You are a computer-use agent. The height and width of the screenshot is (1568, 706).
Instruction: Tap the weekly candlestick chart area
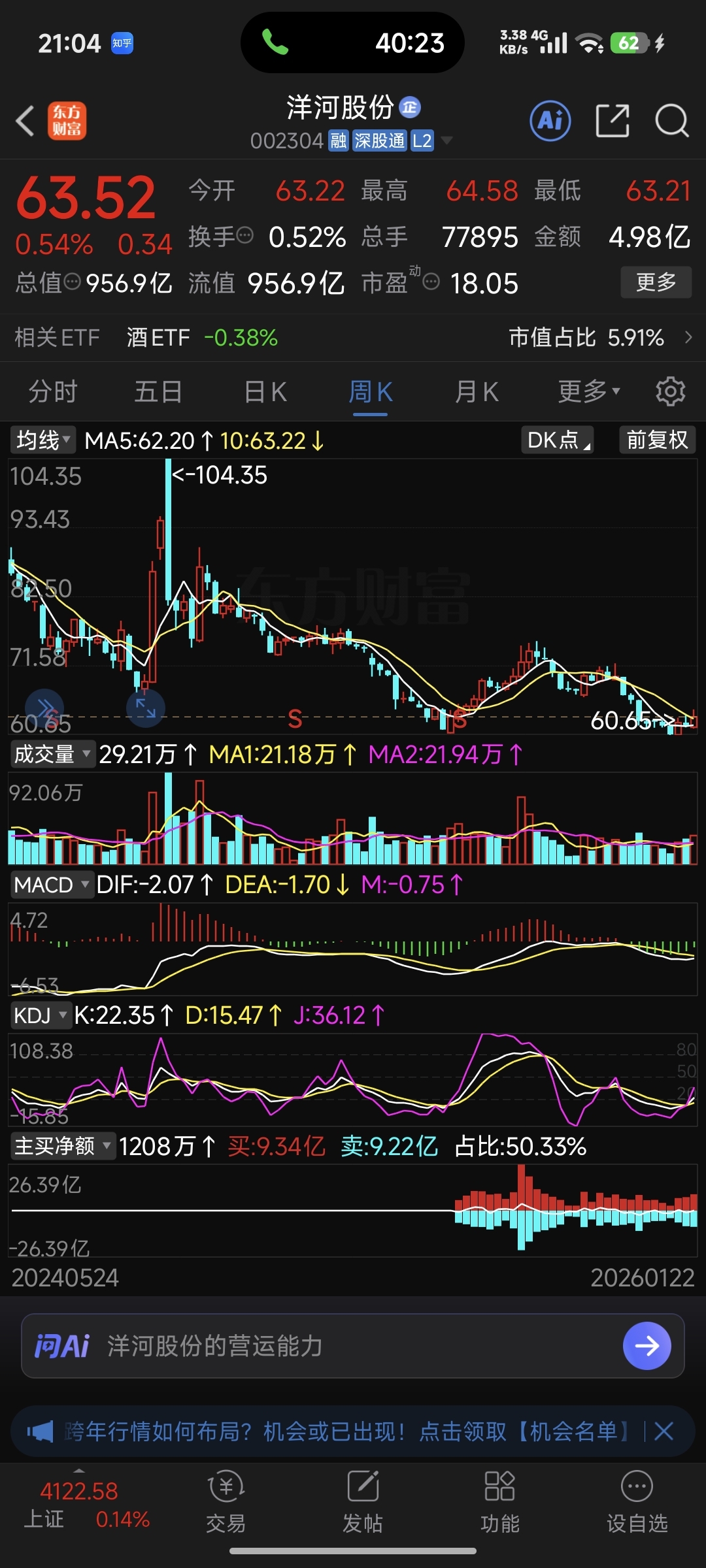353,596
